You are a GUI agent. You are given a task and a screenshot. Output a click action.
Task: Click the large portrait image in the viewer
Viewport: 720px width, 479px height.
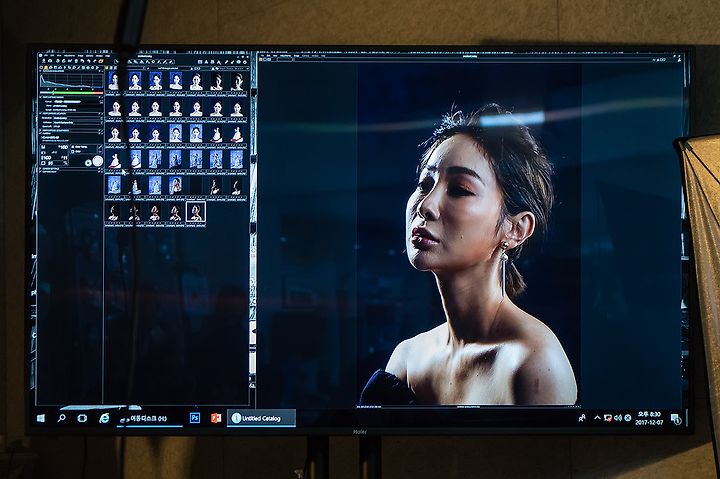[x=468, y=234]
